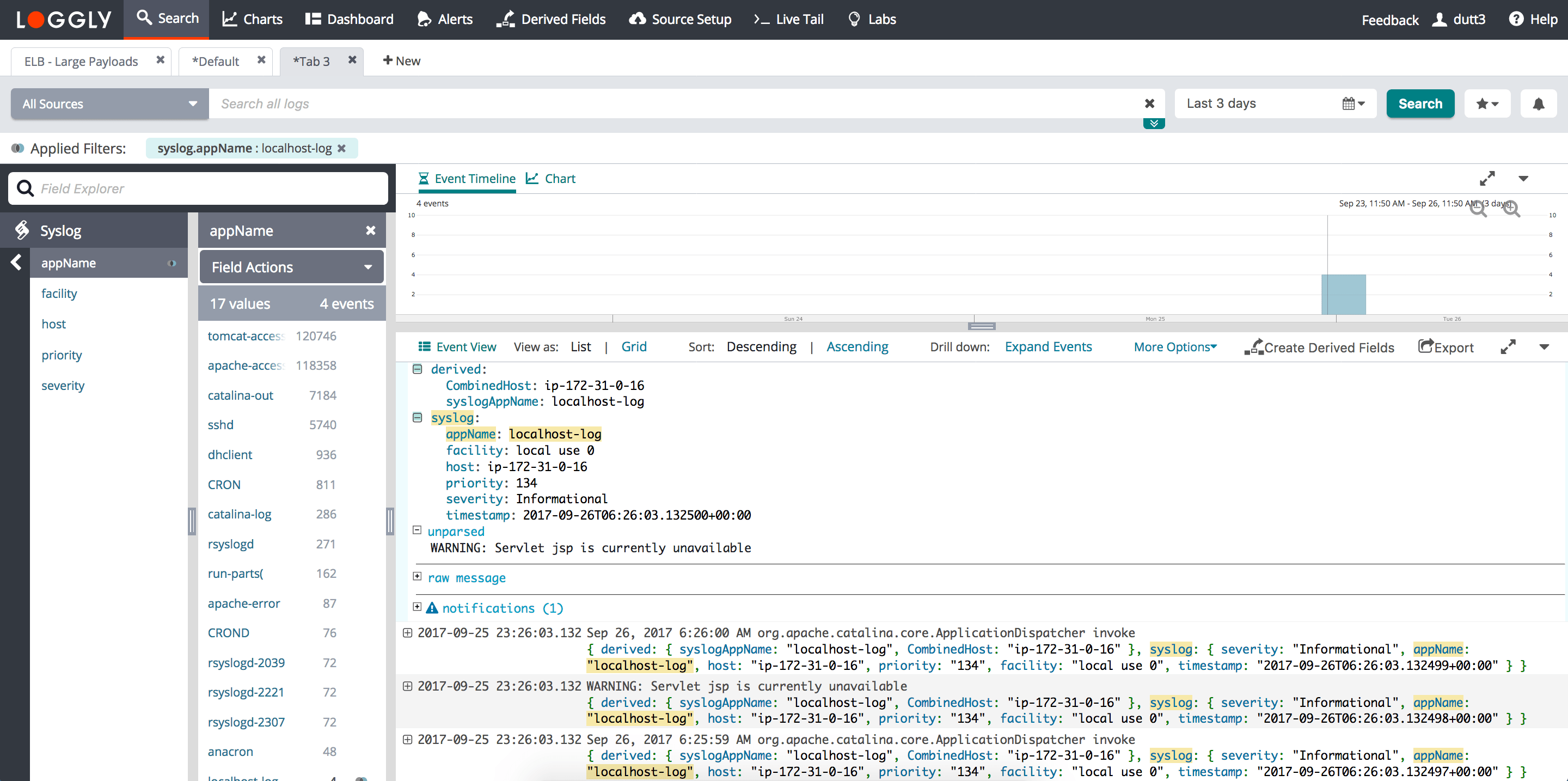
Task: Click the calendar icon for date range
Action: pos(1350,103)
